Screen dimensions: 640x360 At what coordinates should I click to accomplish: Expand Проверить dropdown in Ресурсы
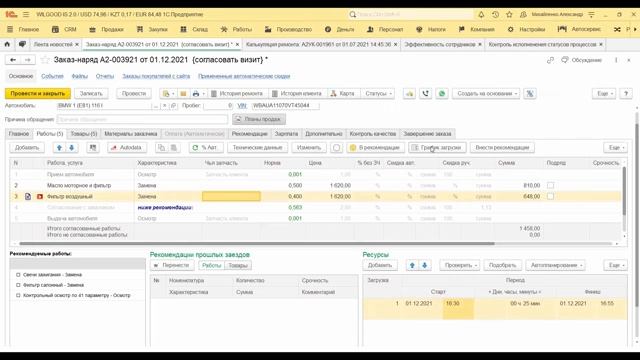coord(461,265)
